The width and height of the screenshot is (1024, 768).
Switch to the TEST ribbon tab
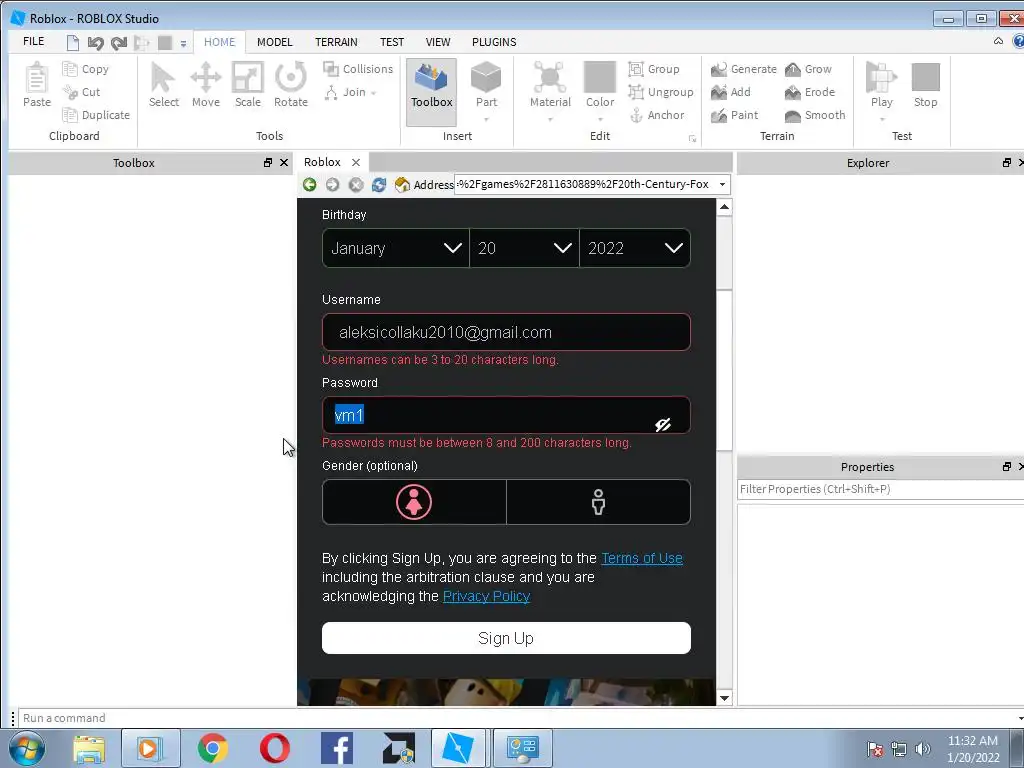tap(392, 42)
